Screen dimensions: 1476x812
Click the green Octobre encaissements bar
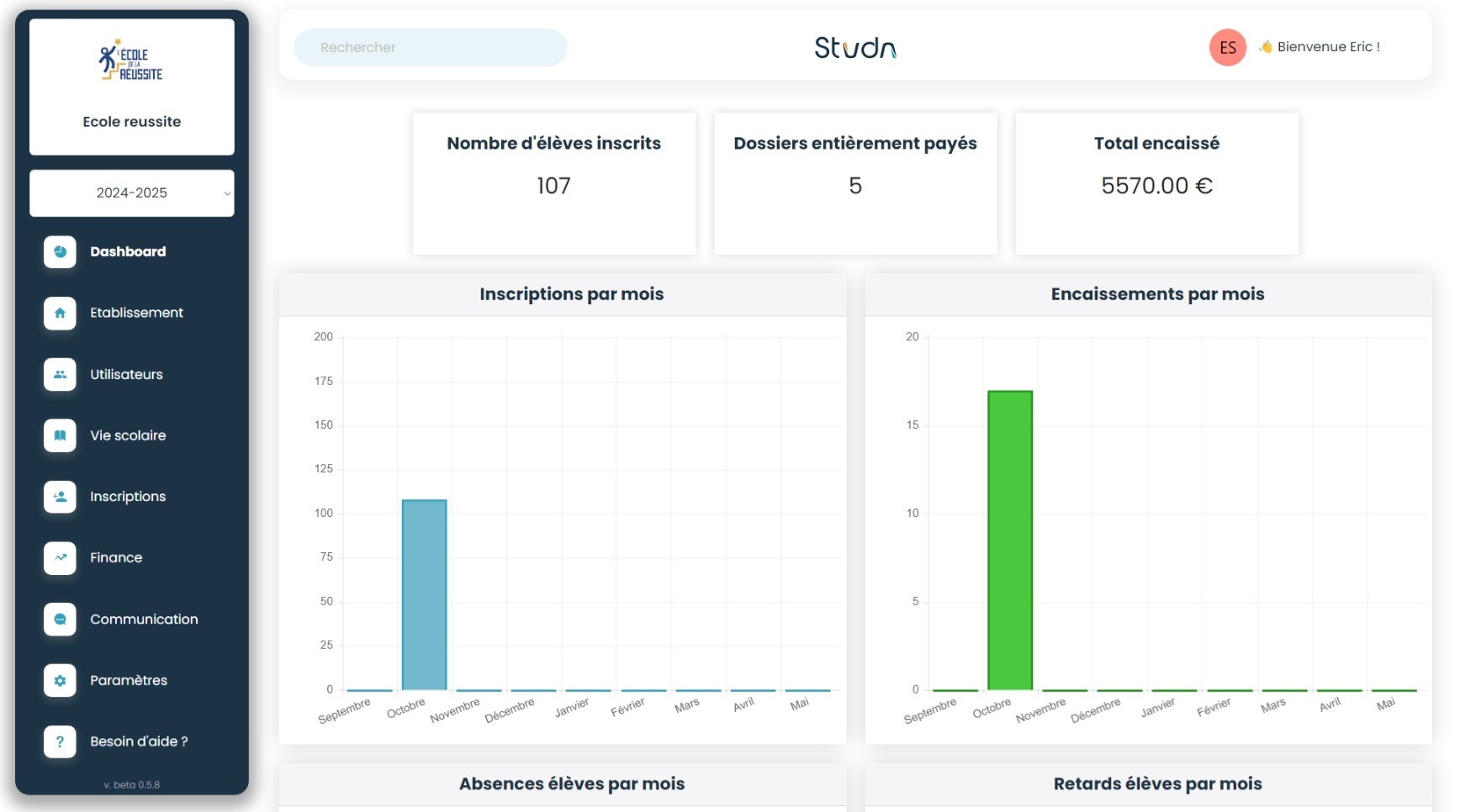click(1009, 540)
